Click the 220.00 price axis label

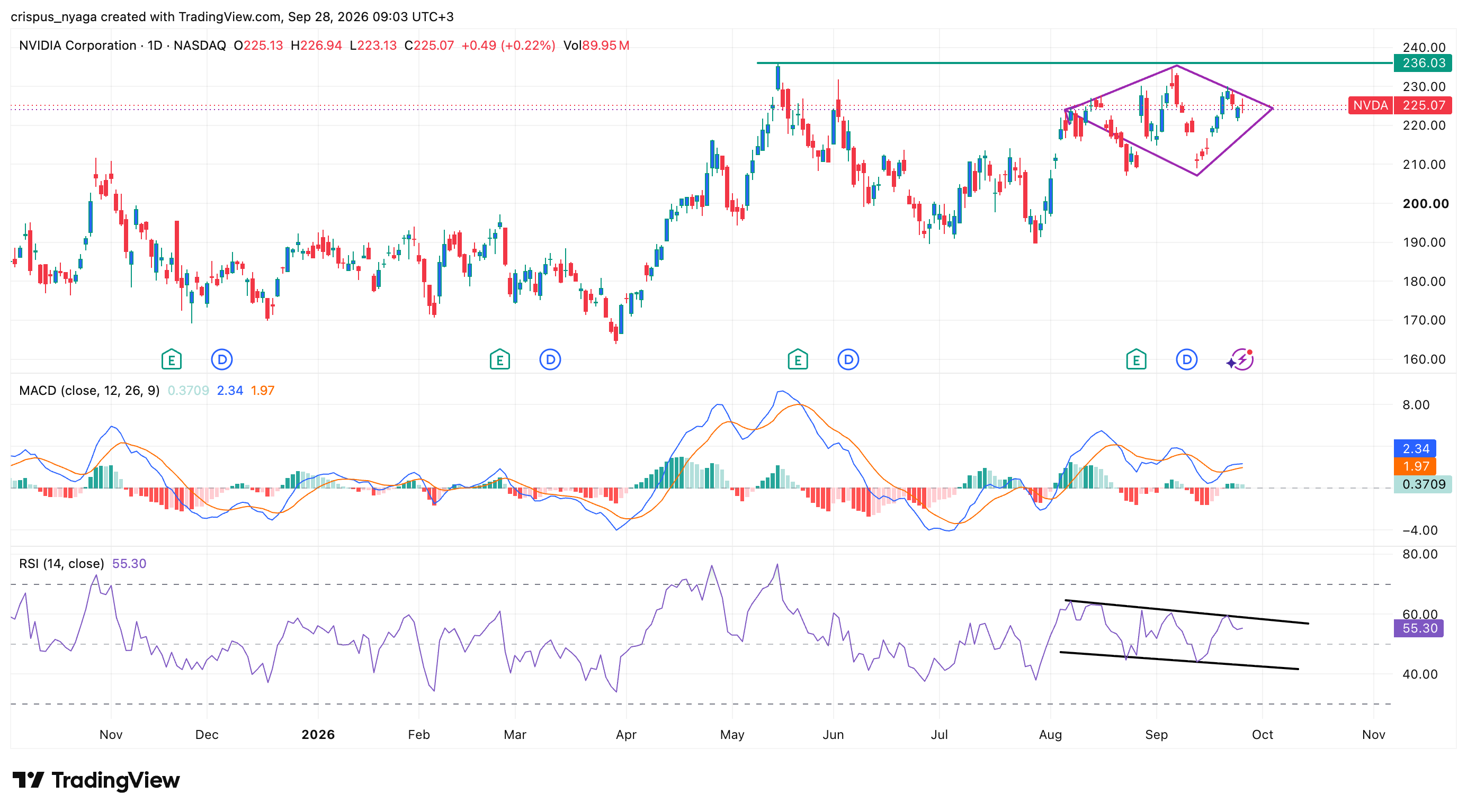1424,125
